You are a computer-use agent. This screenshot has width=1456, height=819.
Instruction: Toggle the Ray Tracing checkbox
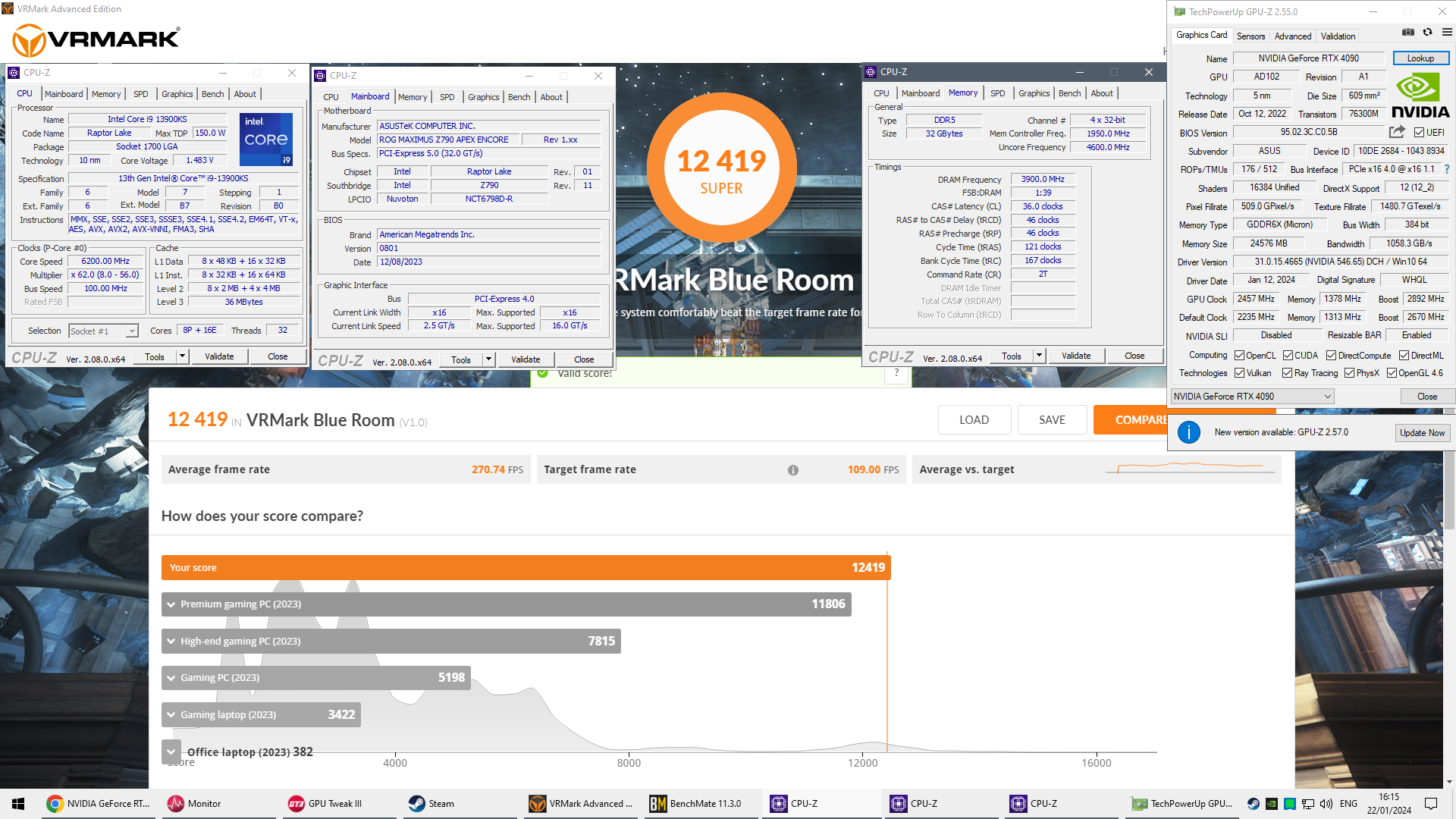(1287, 373)
